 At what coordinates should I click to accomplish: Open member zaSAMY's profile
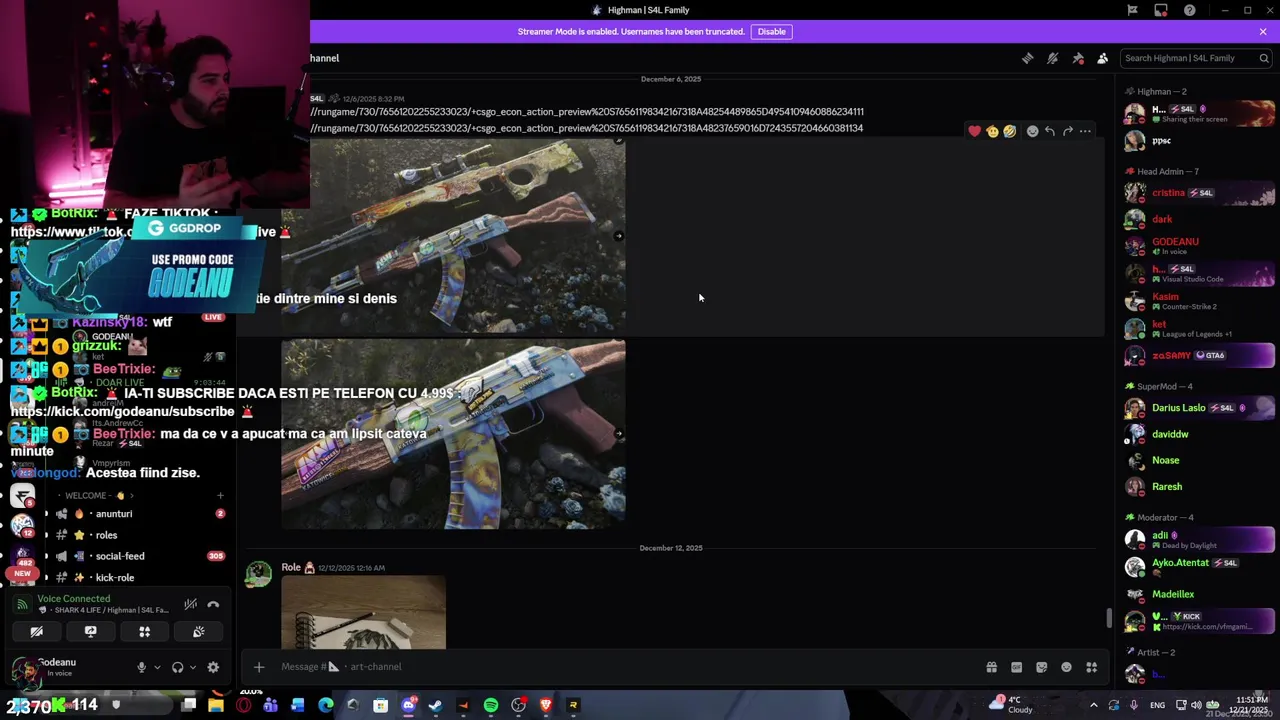(1198, 355)
